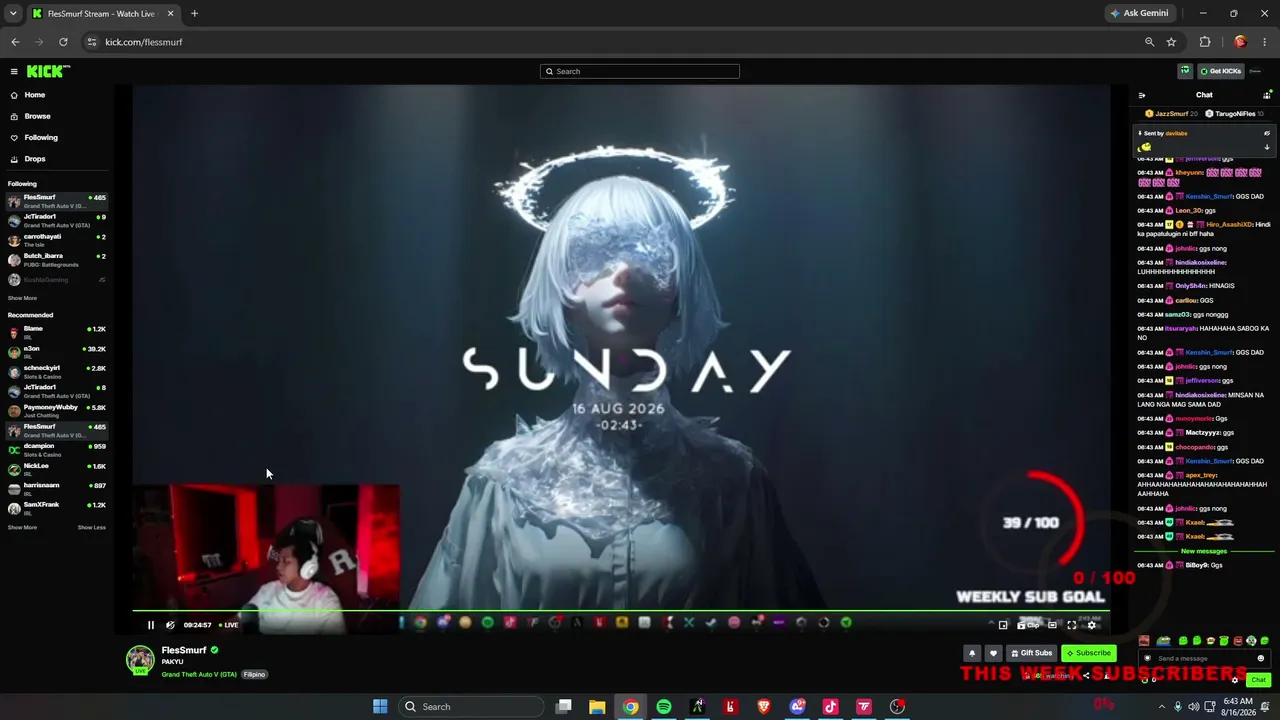Open the Kick TV icon in header
The width and height of the screenshot is (1280, 720).
1185,71
